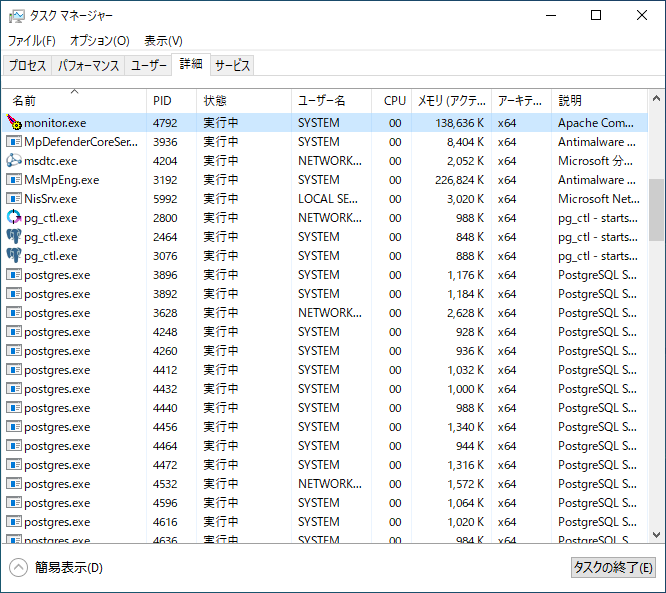The height and width of the screenshot is (593, 666).
Task: Select the MsMpEng.exe process name
Action: click(62, 180)
